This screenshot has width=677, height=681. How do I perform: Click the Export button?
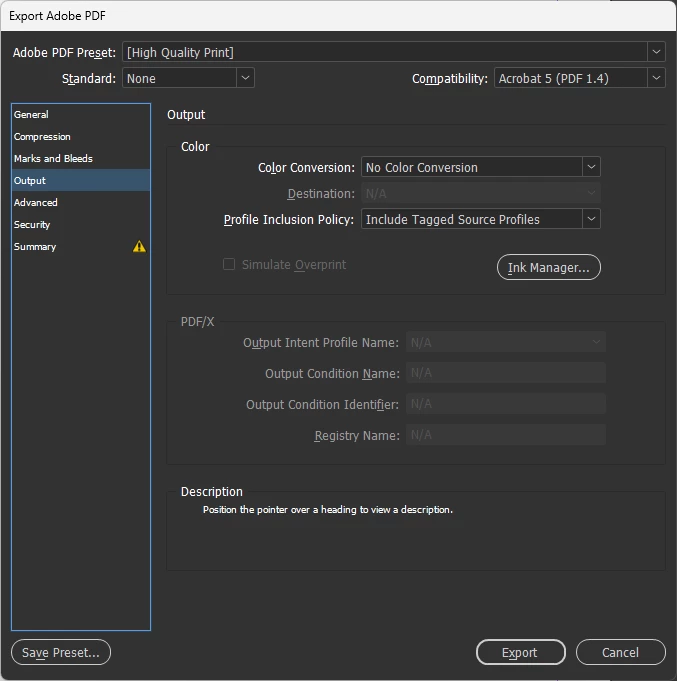[x=520, y=652]
